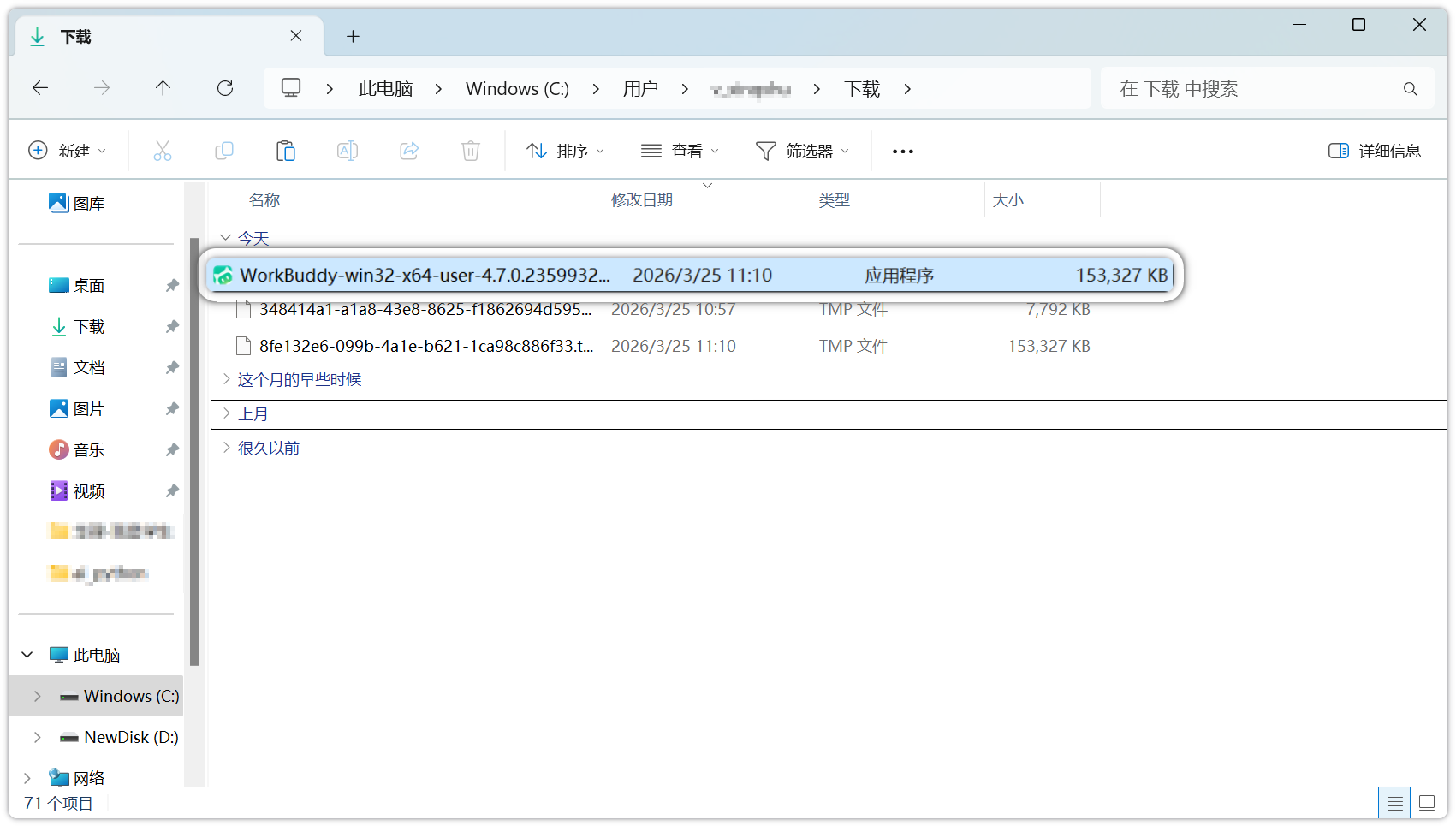Click the 新建 new item button

(x=67, y=152)
